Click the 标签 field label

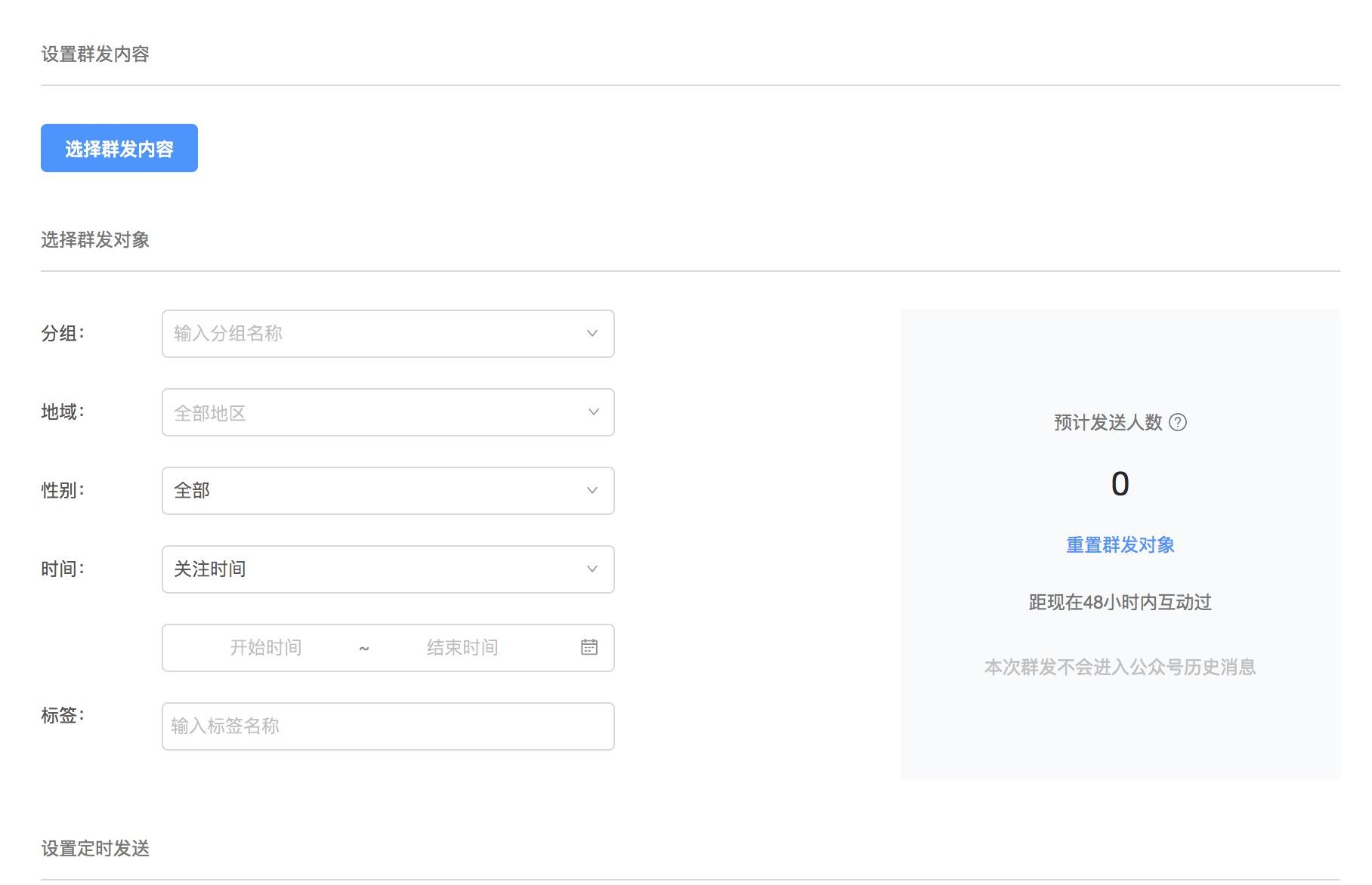pyautogui.click(x=63, y=716)
